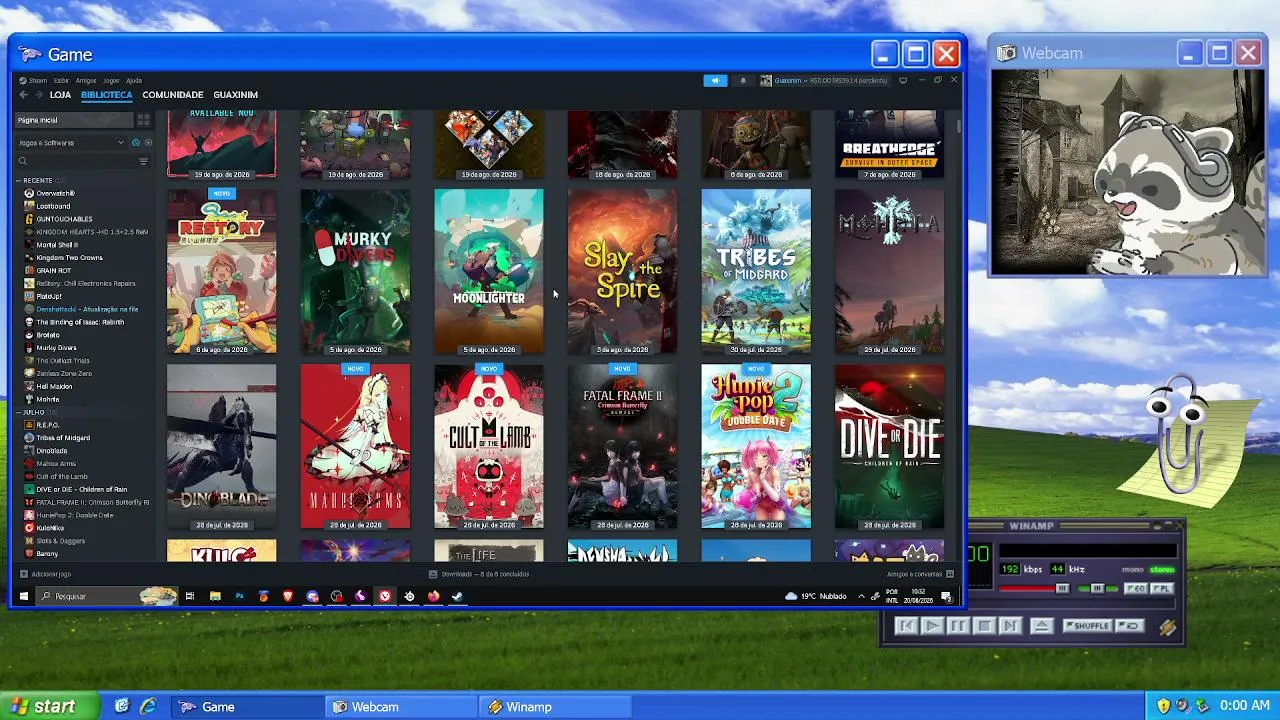Click Winamp stop button
Viewport: 1280px width, 720px height.
tap(983, 626)
